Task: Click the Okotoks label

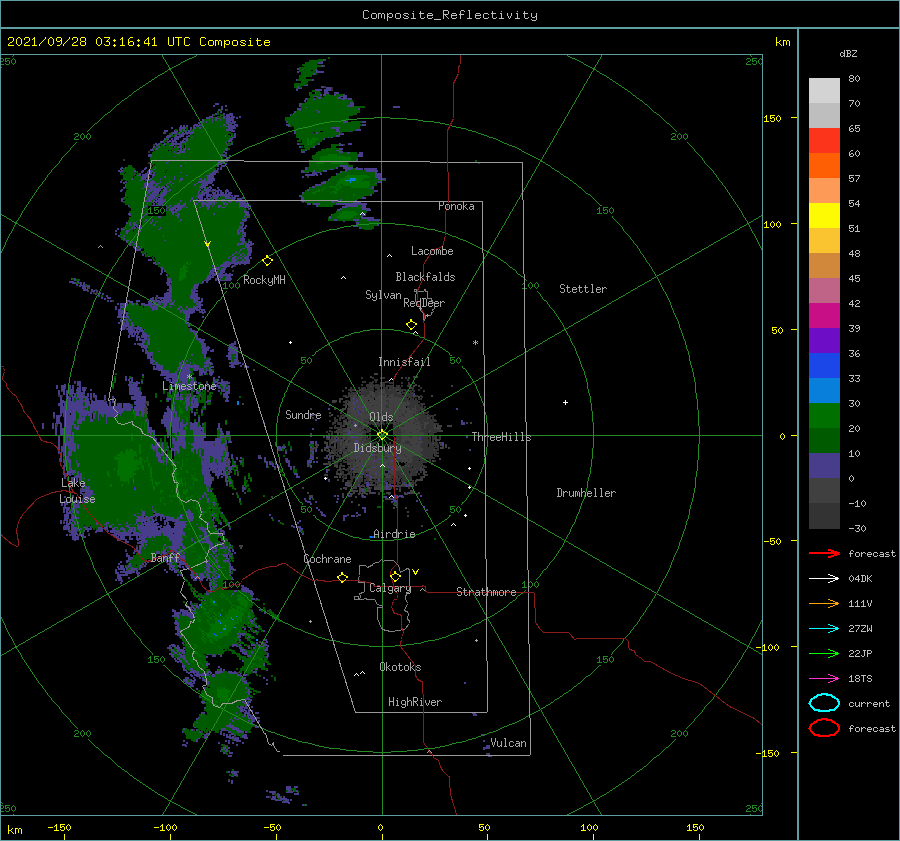Action: point(400,667)
